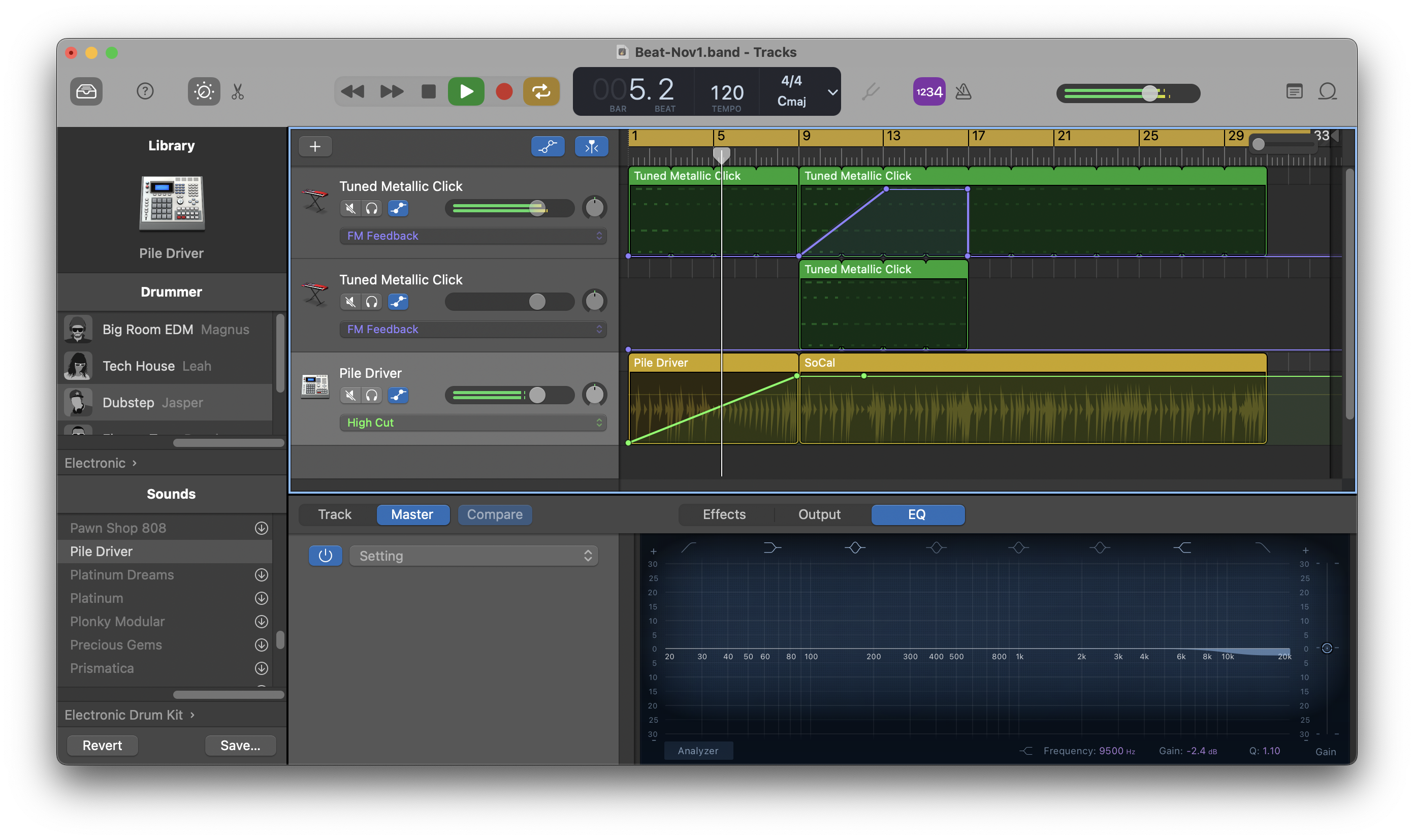Toggle the 1234 Count-in button
The width and height of the screenshot is (1414, 840).
pos(929,91)
